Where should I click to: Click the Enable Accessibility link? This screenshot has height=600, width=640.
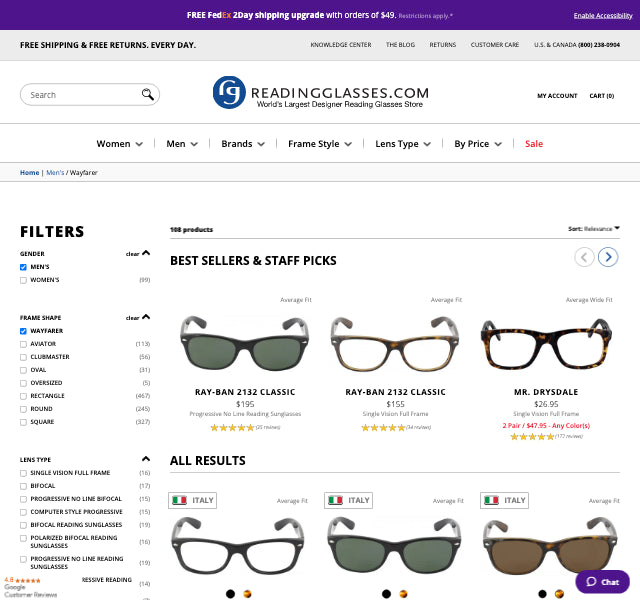(603, 16)
